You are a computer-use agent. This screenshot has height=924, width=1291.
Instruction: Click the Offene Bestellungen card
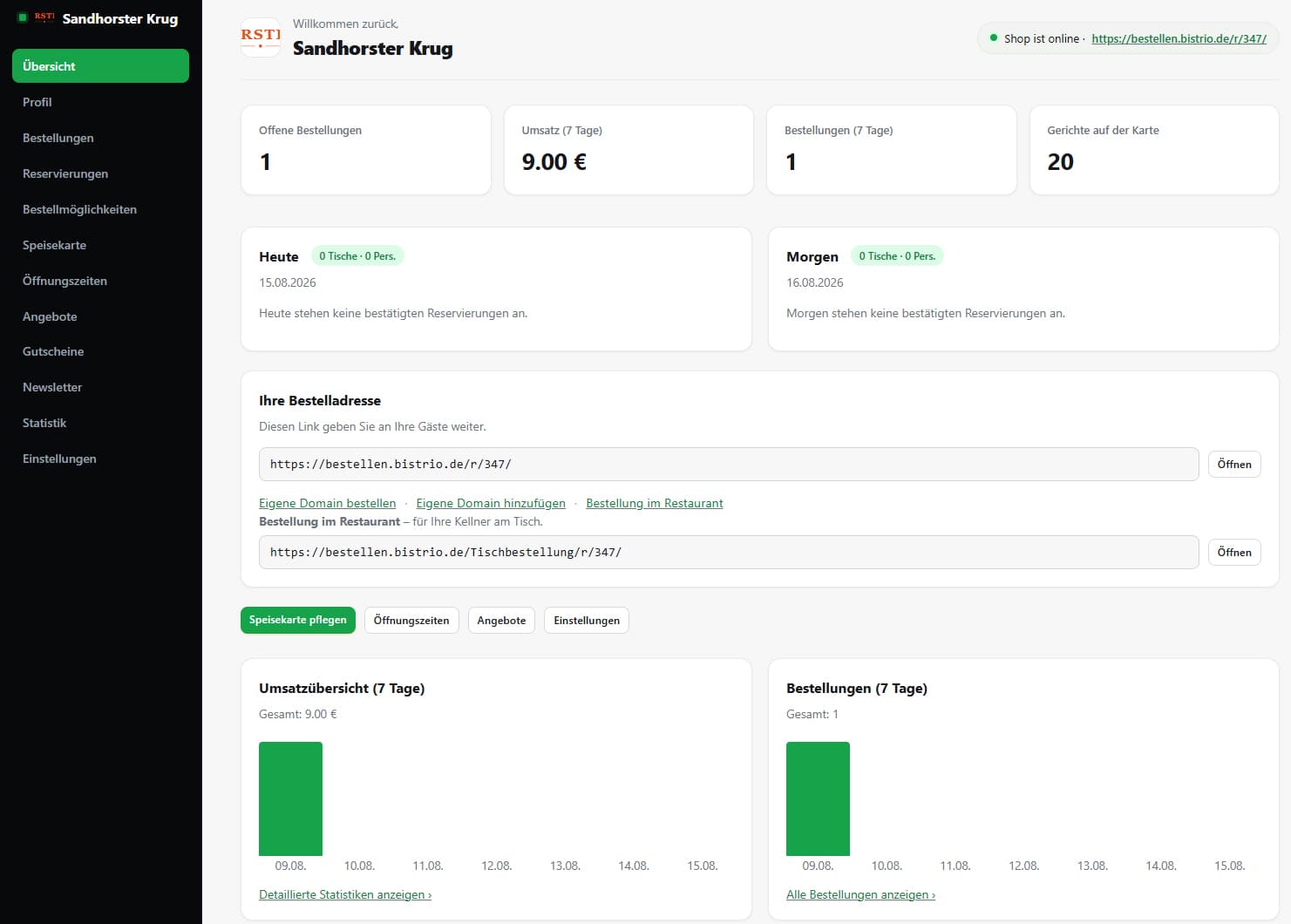coord(366,150)
